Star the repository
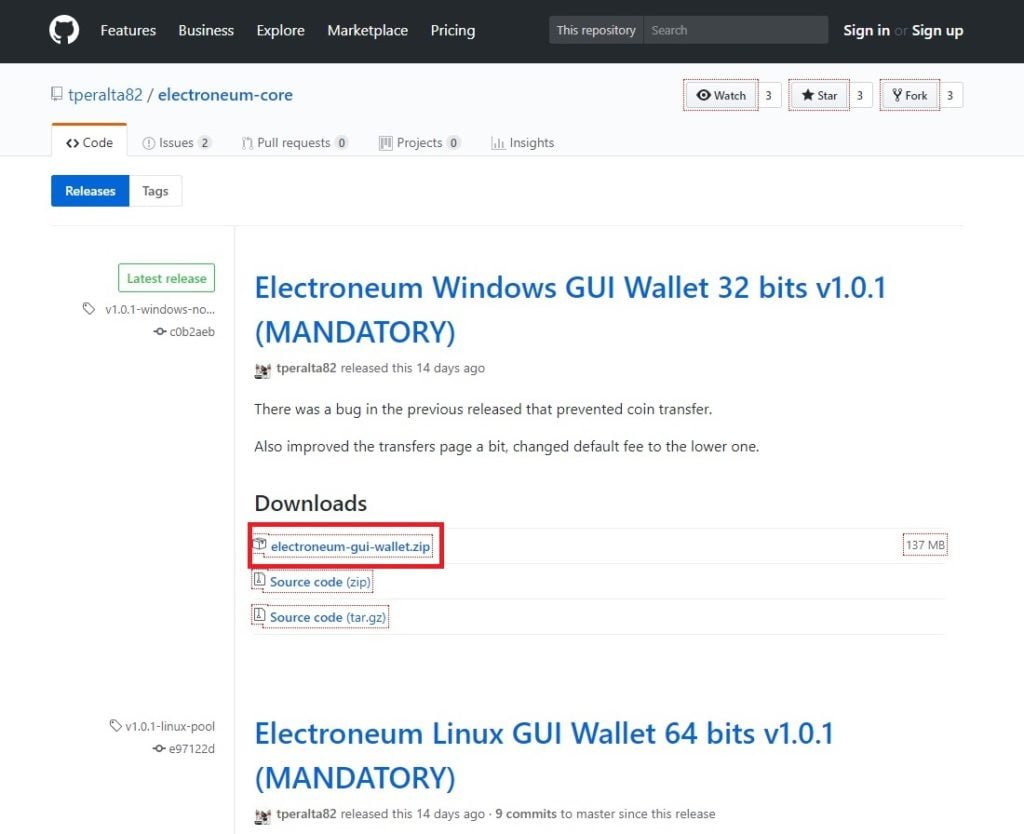Screen dimensions: 1024x834 coord(819,95)
